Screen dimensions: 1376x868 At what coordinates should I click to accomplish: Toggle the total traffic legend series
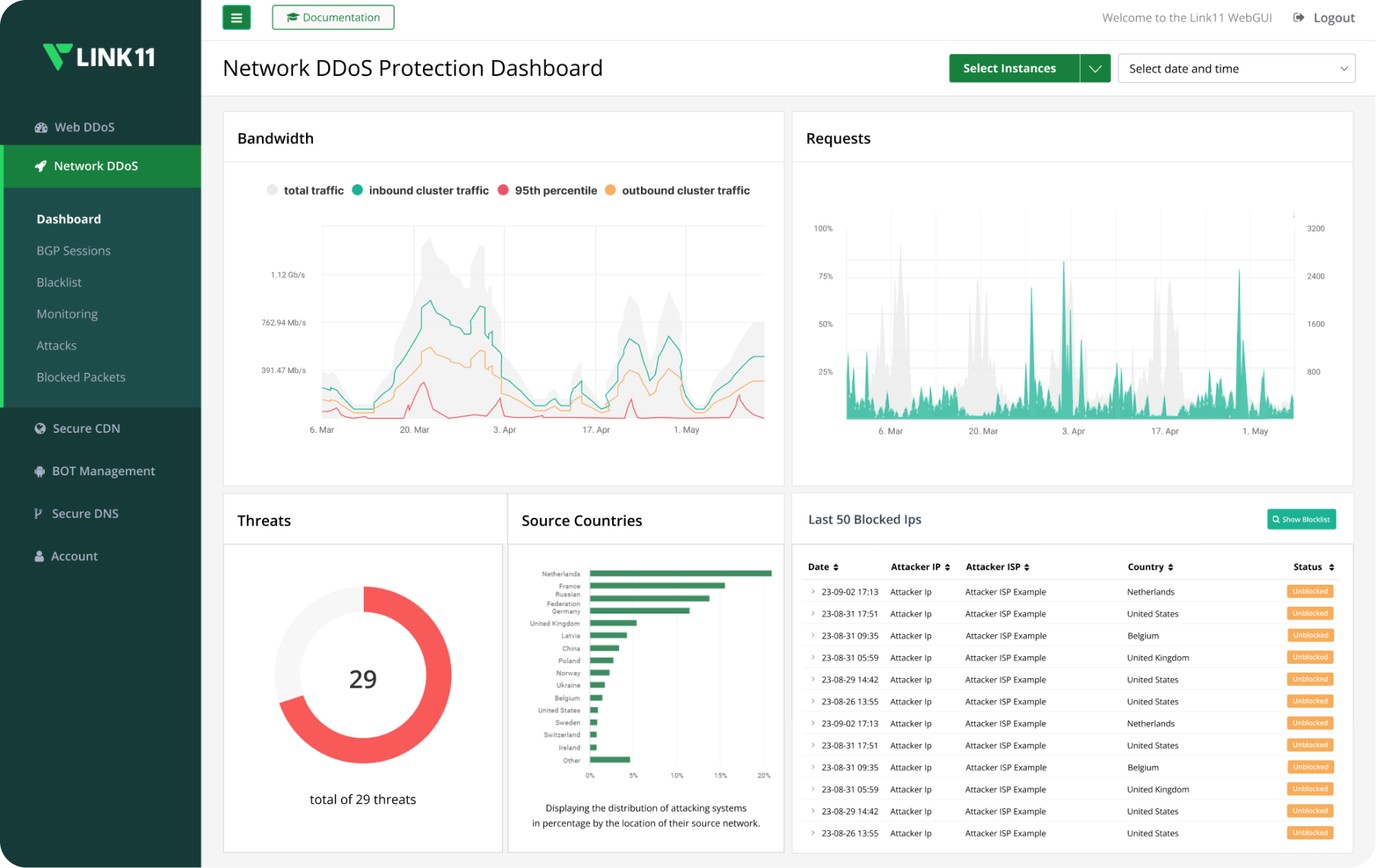point(273,191)
